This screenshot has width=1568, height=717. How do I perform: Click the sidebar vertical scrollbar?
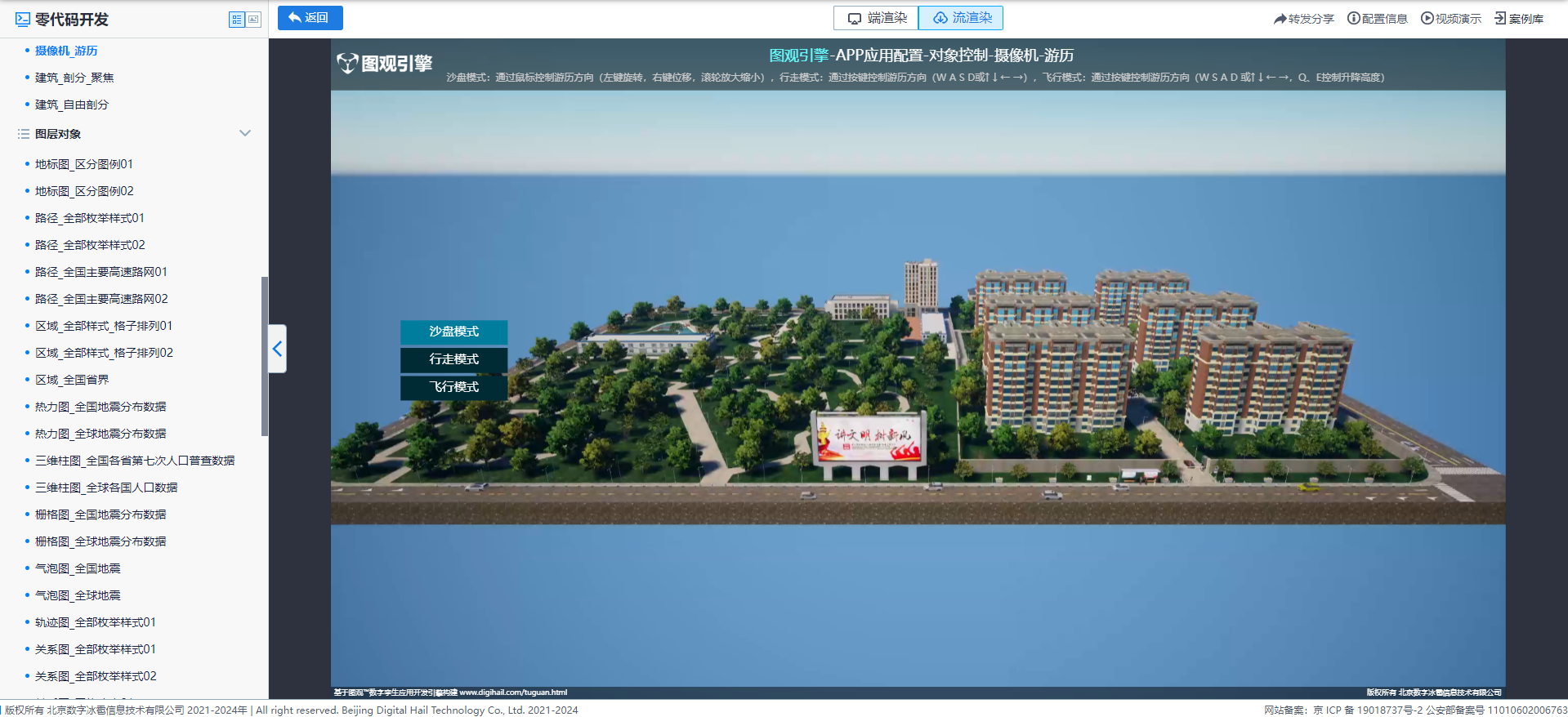pos(265,356)
